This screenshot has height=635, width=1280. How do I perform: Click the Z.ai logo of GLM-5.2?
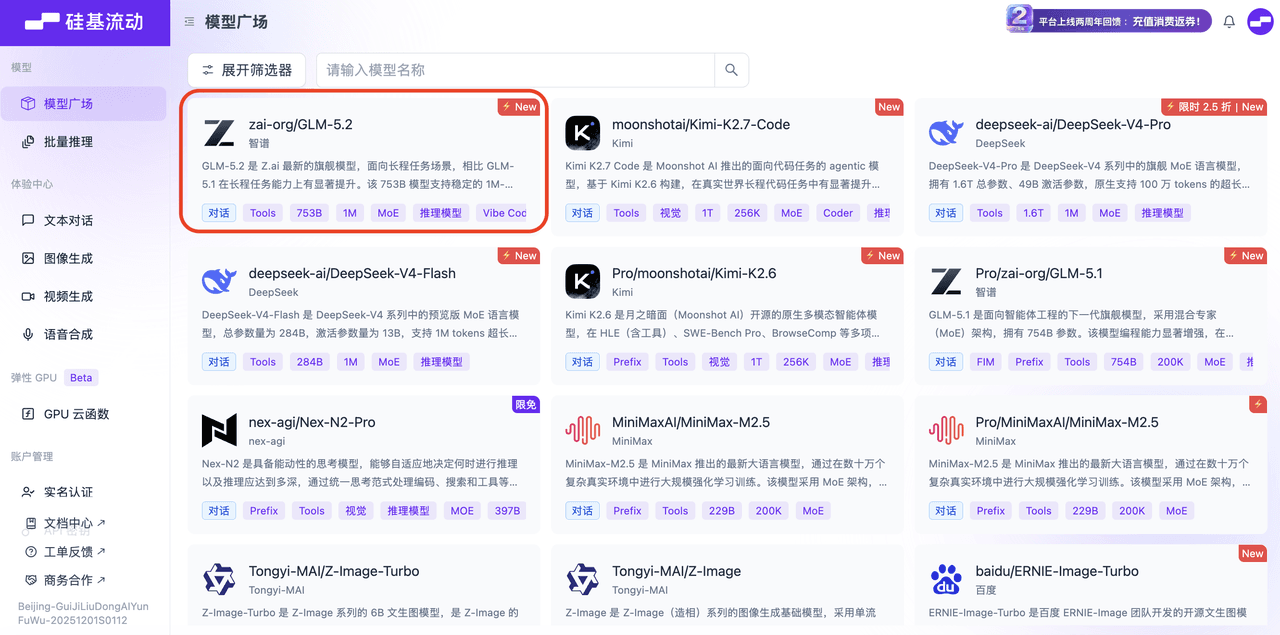(x=219, y=133)
